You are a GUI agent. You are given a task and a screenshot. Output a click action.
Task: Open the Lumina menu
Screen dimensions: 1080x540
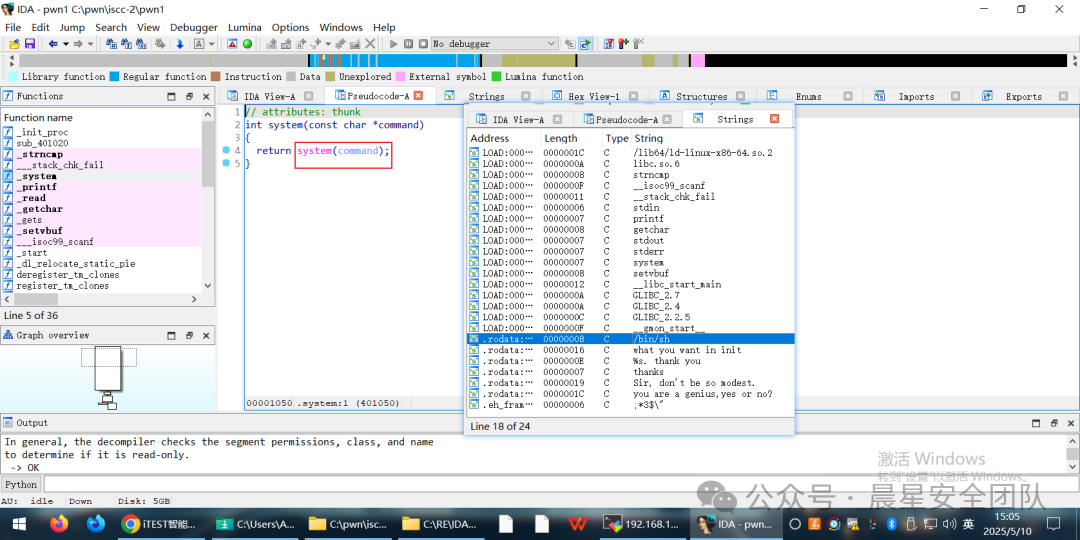click(245, 28)
